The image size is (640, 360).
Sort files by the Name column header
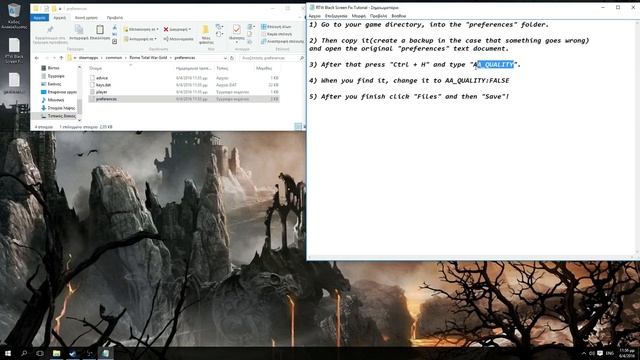click(96, 68)
